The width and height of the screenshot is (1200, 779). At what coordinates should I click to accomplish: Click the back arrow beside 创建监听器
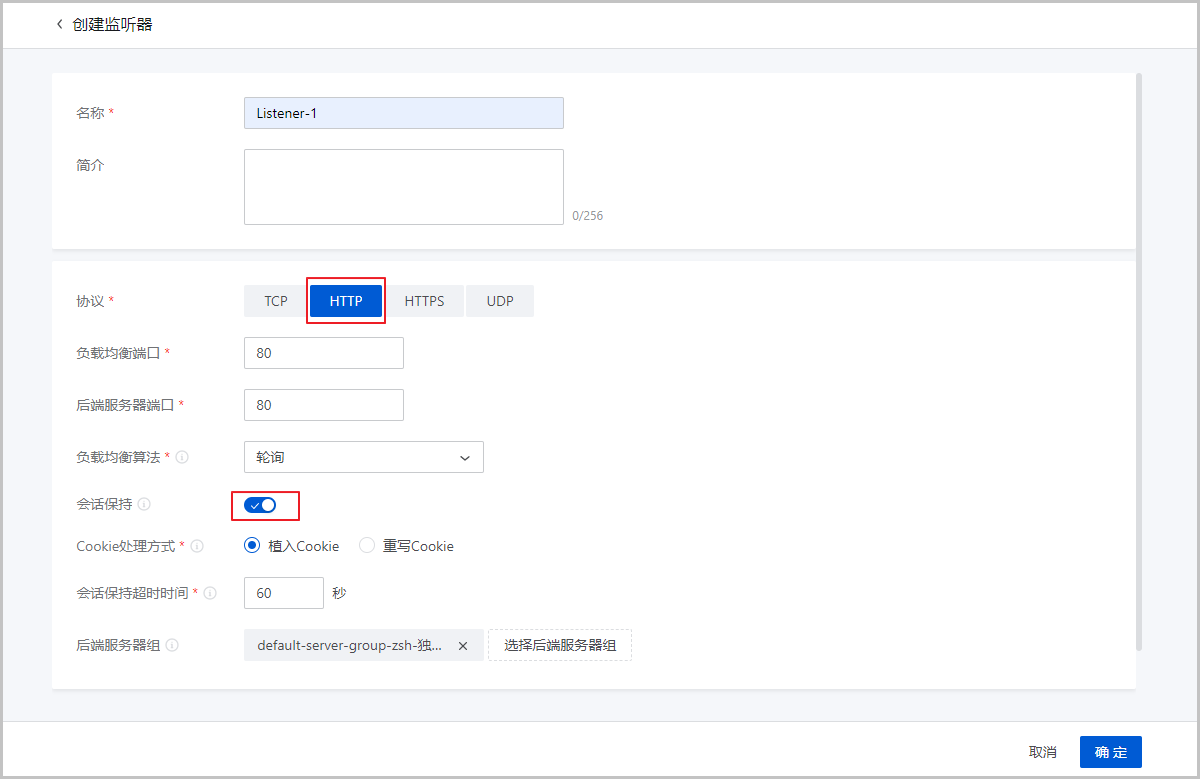pyautogui.click(x=59, y=24)
